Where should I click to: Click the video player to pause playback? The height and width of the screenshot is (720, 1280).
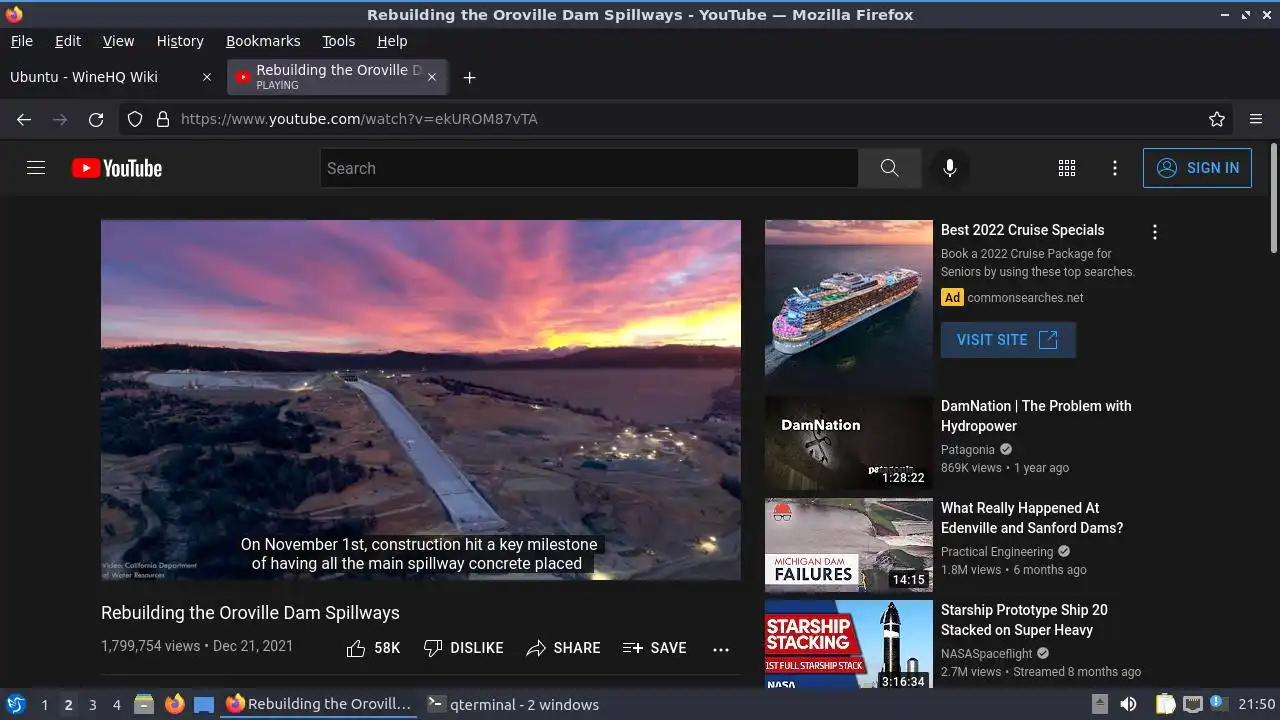[421, 400]
